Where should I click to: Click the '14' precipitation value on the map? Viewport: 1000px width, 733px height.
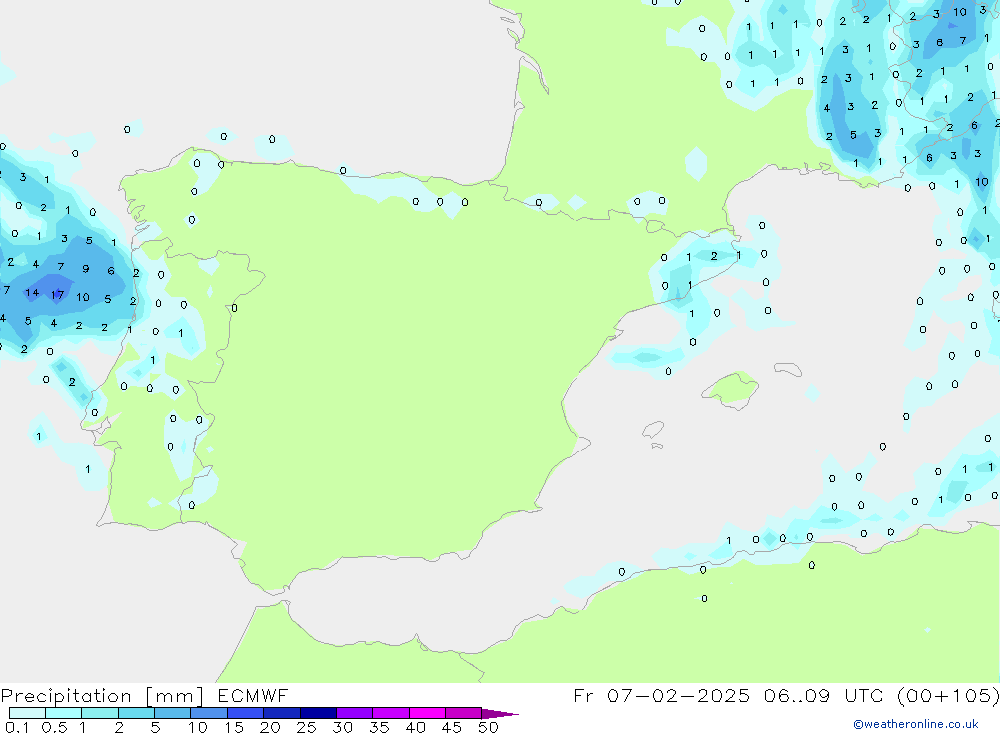coord(32,293)
